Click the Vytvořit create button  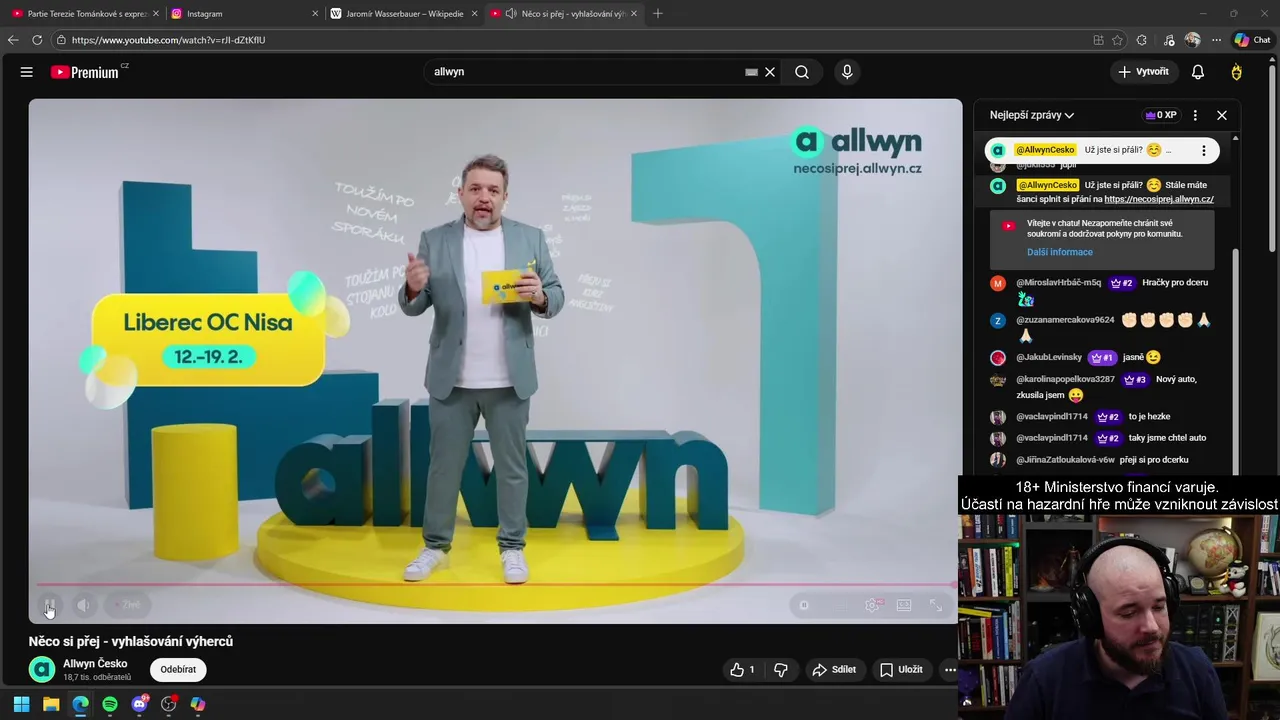1143,72
